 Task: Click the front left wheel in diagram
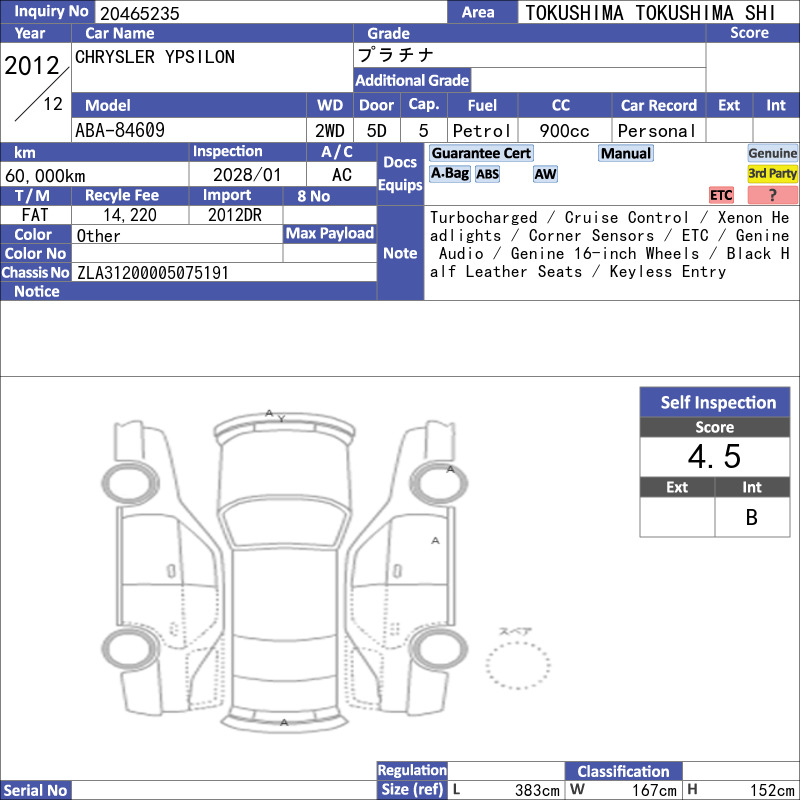pyautogui.click(x=131, y=483)
